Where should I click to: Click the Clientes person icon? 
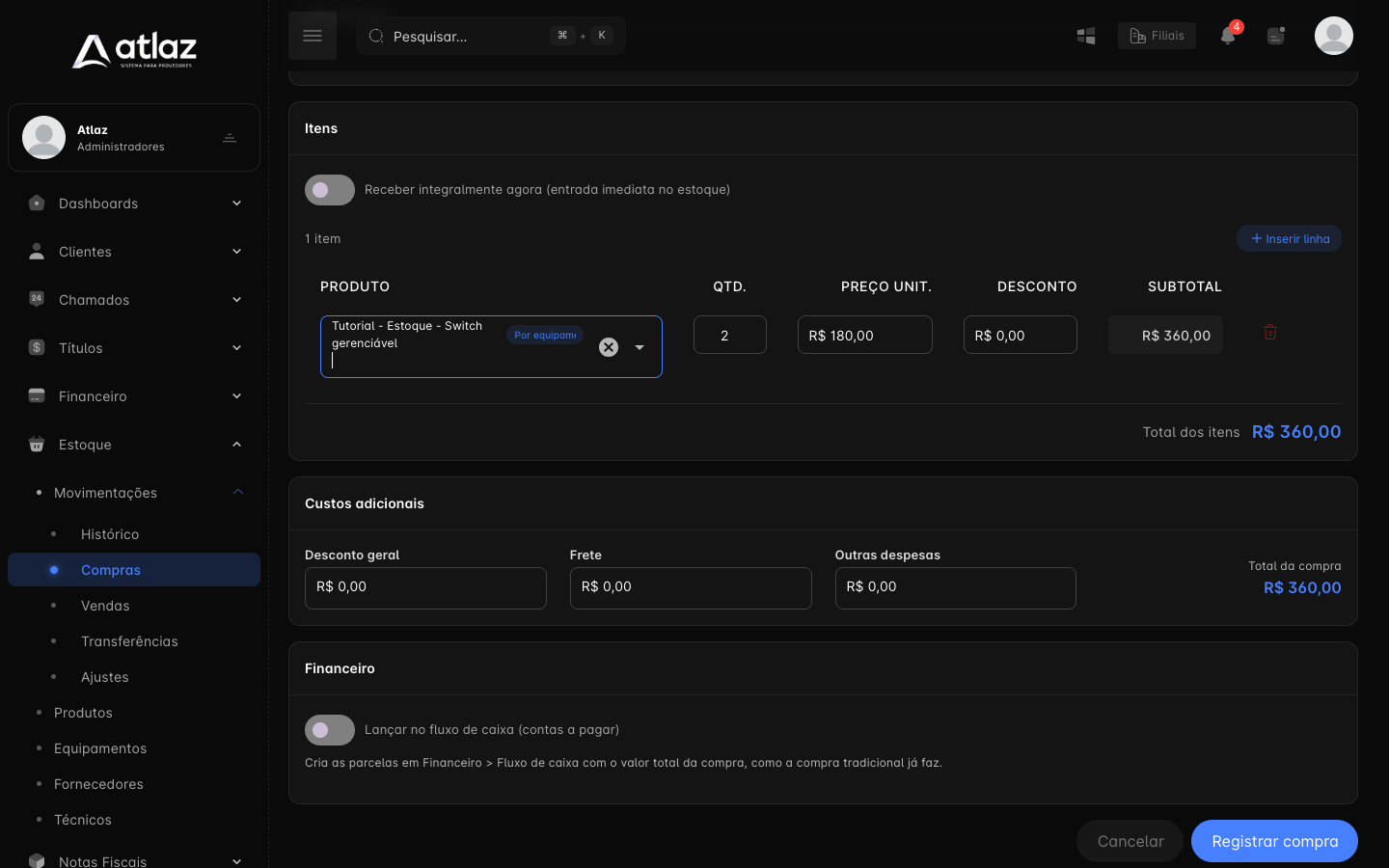click(x=37, y=252)
